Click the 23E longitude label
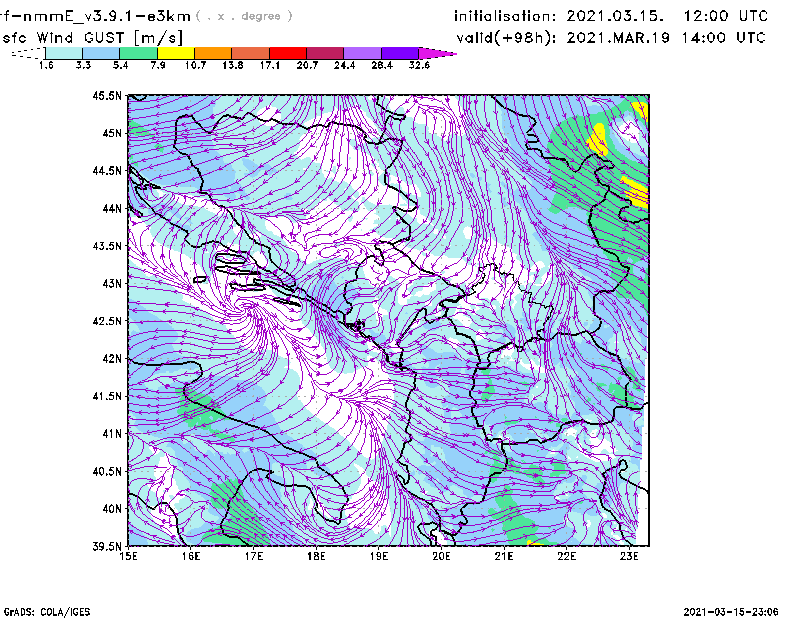Viewport: 800px width, 618px height. click(629, 556)
